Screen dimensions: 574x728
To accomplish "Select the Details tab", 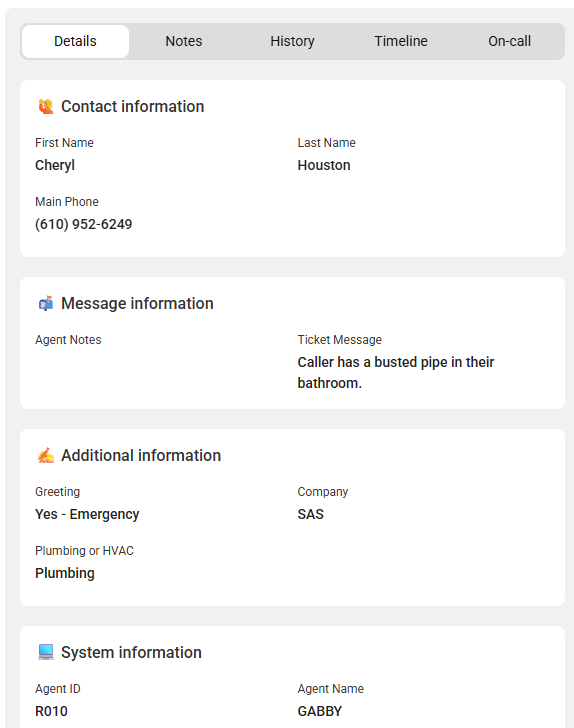I will tap(75, 41).
